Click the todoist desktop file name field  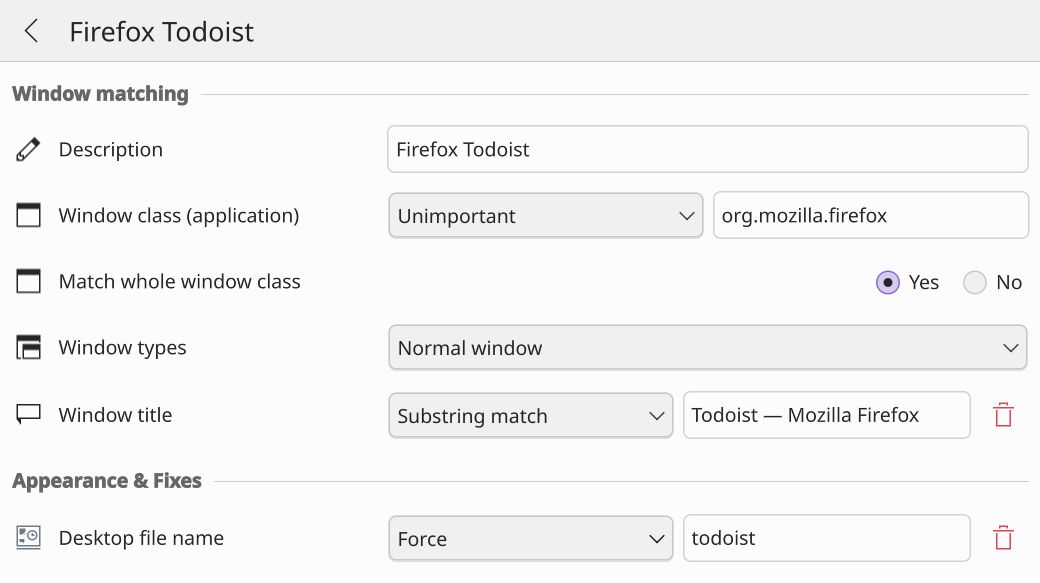click(826, 538)
